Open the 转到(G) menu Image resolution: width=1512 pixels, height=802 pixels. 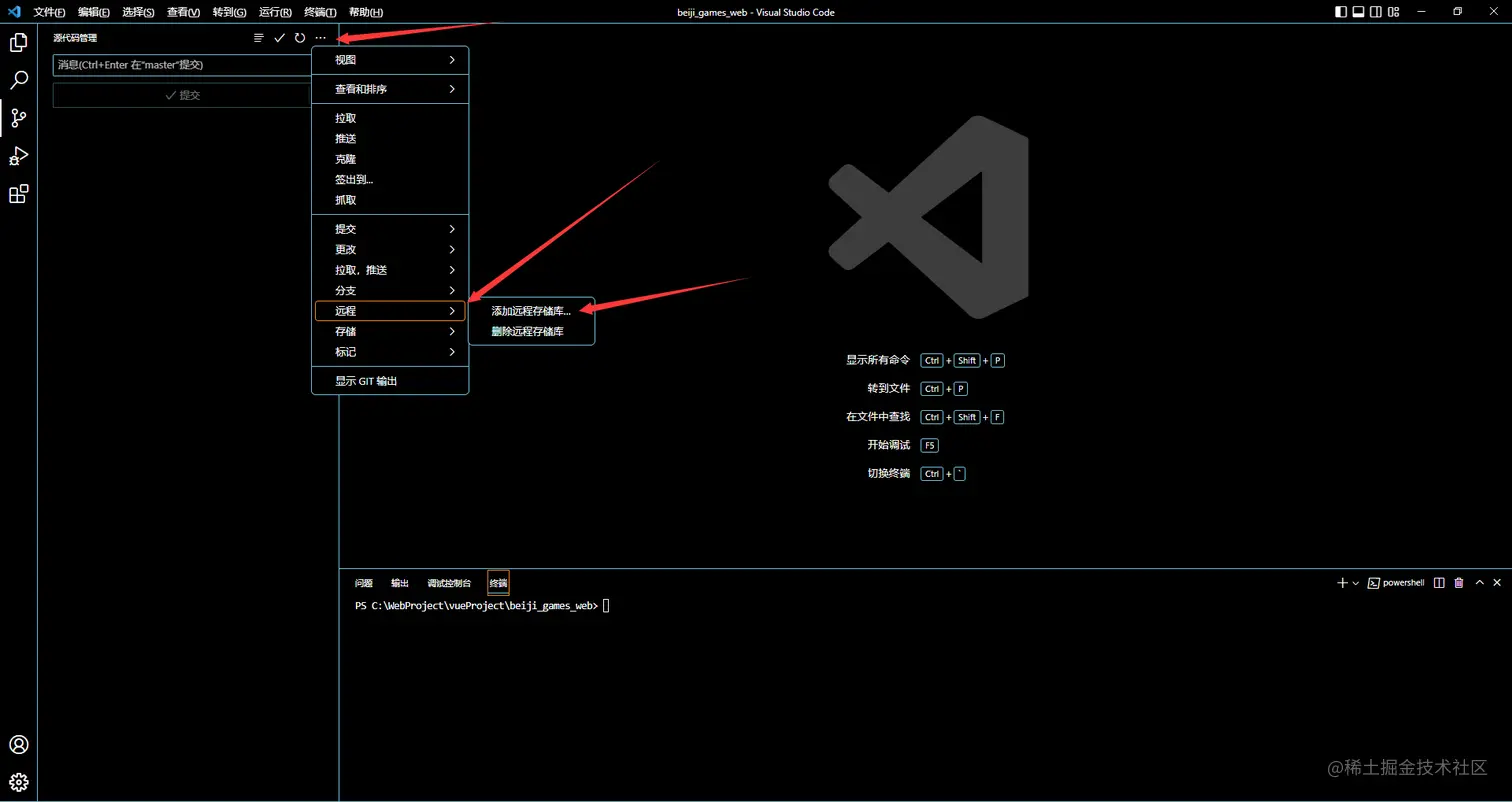coord(229,12)
